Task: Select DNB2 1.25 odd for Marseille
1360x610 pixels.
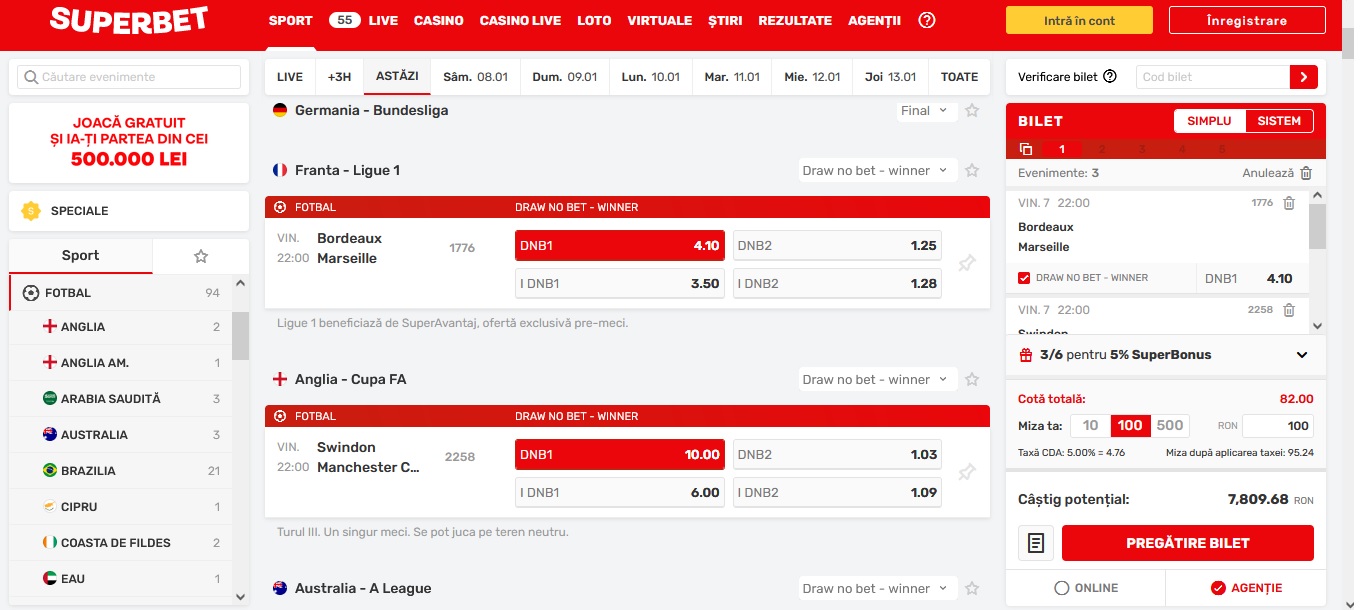Action: pyautogui.click(x=837, y=246)
